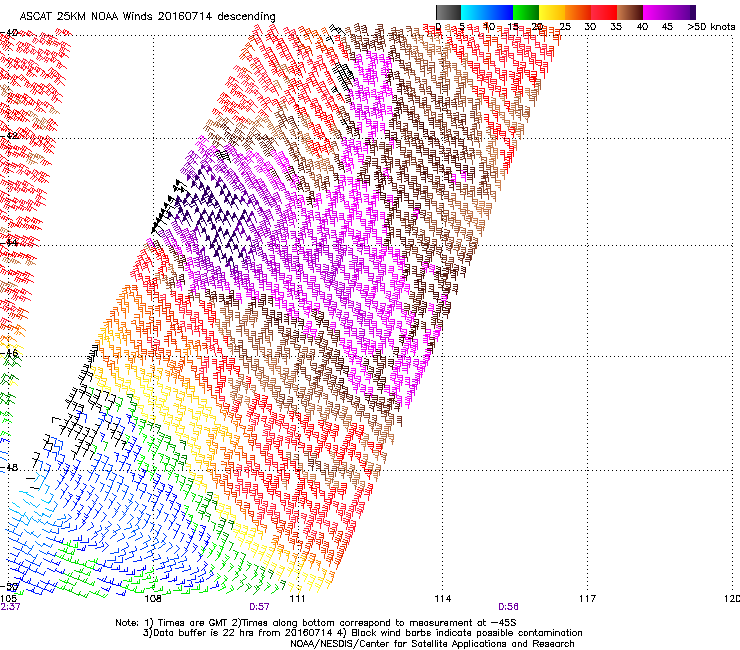Click the title 'ASCAT 25KM NOAA Winds 20160714 descending'
Image resolution: width=740 pixels, height=650 pixels.
(147, 17)
